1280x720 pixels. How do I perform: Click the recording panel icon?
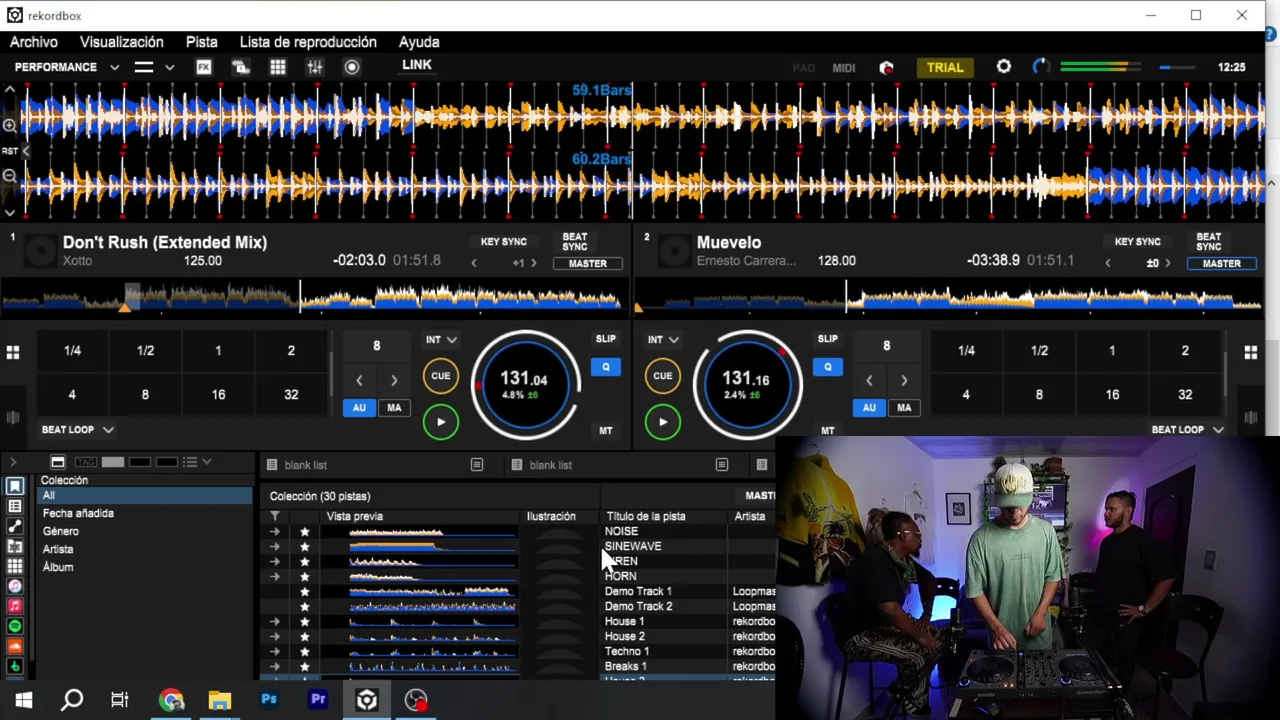click(352, 67)
